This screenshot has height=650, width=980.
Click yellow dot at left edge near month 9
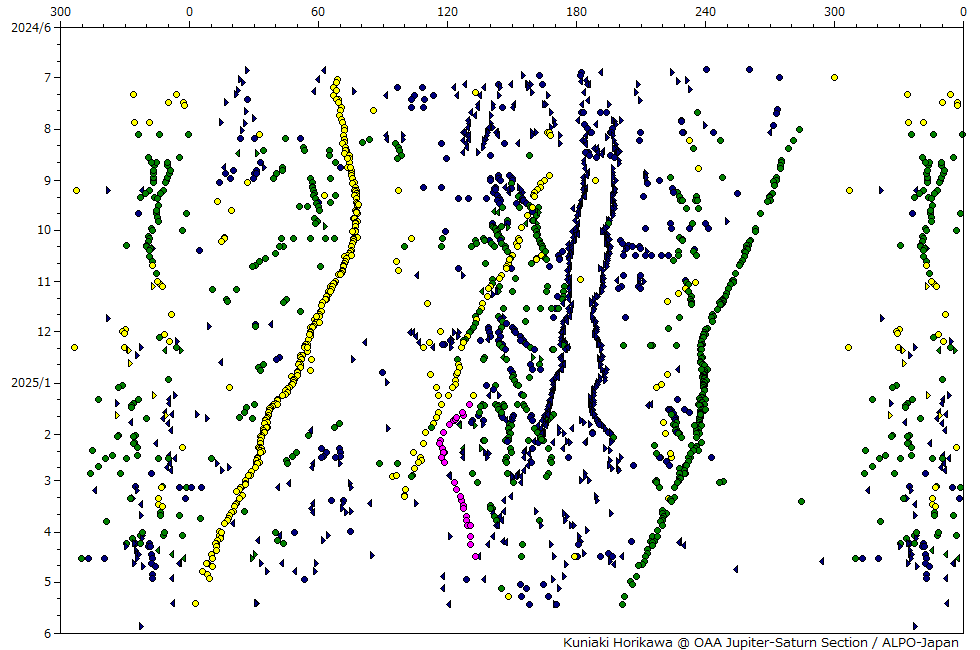(76, 190)
